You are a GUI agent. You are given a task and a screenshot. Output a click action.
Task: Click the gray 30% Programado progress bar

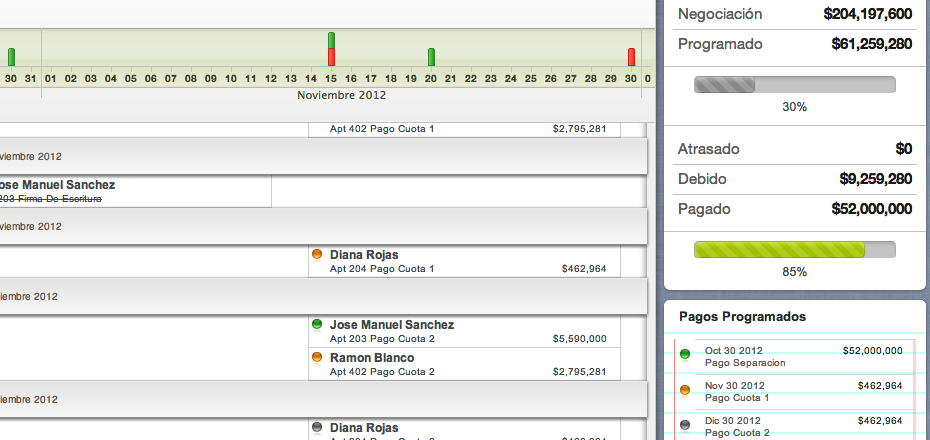[x=794, y=85]
